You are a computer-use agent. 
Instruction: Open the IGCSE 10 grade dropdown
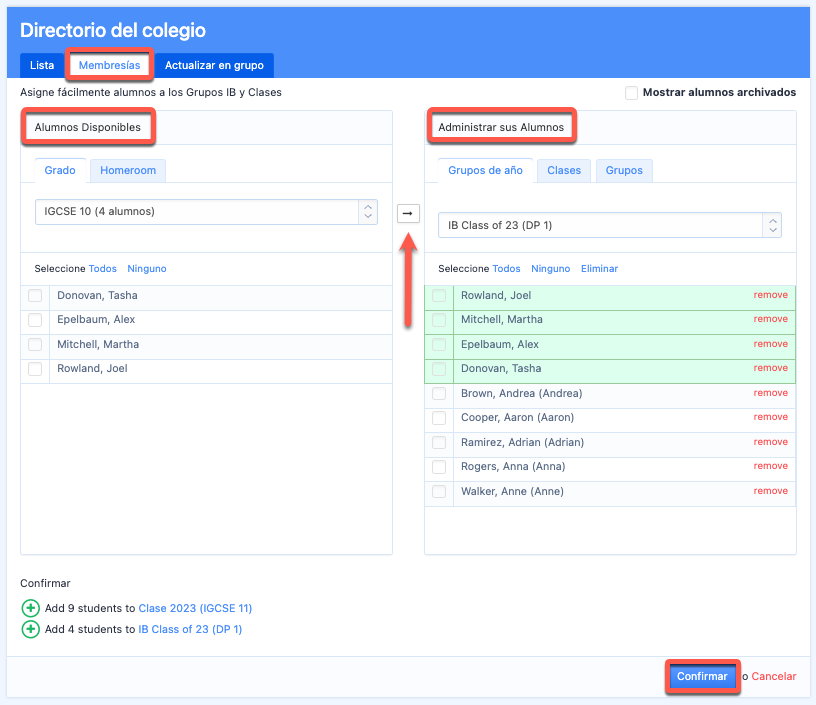205,212
